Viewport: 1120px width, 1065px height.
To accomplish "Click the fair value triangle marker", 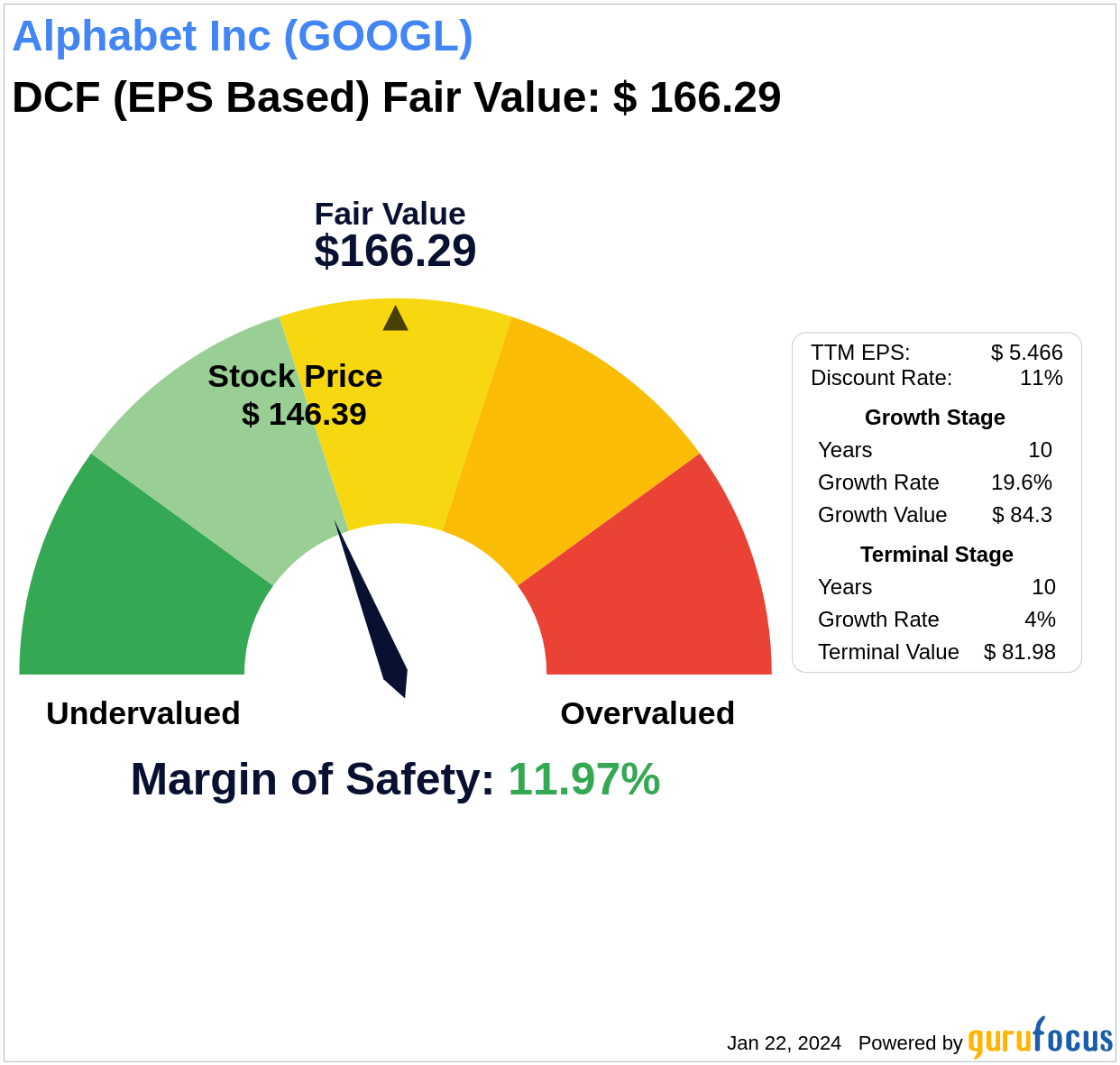I will [x=395, y=318].
